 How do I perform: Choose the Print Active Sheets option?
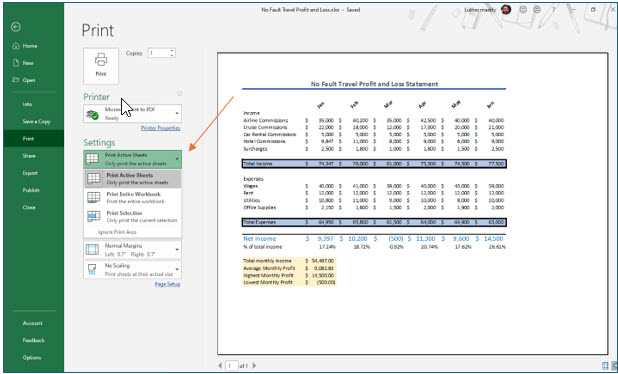click(132, 179)
